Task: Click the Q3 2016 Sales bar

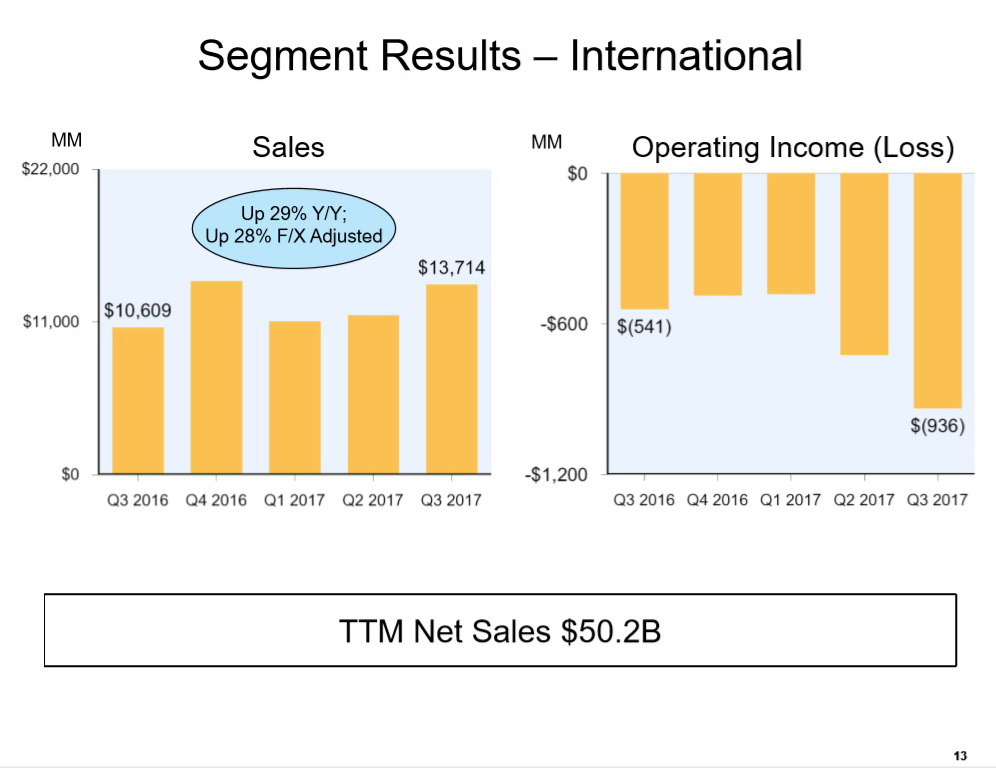Action: pyautogui.click(x=138, y=400)
